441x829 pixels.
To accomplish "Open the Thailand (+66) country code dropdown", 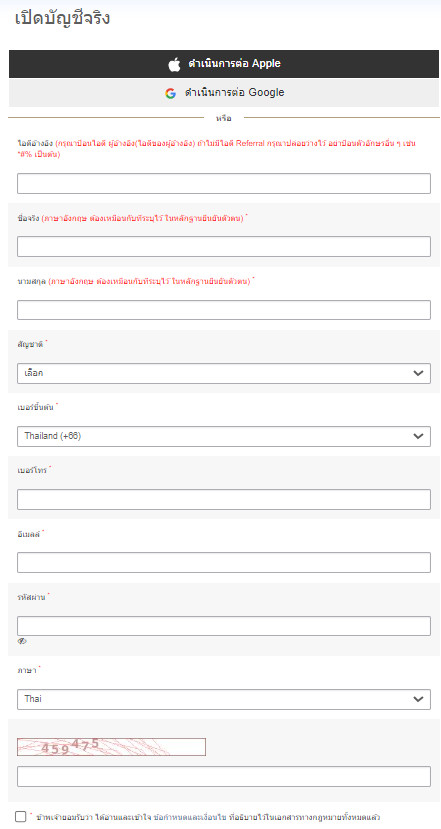I will click(x=224, y=436).
